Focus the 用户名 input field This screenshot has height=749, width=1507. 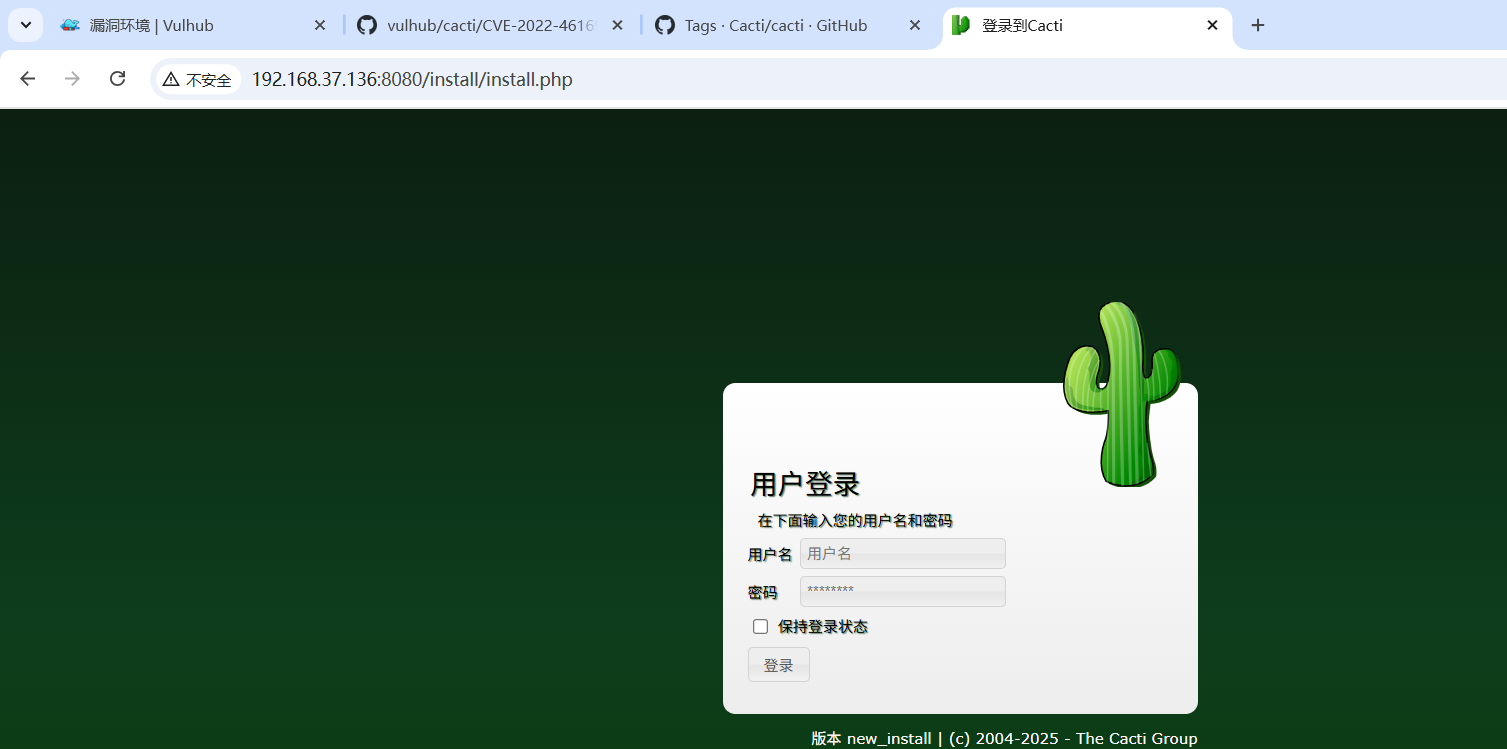tap(903, 553)
